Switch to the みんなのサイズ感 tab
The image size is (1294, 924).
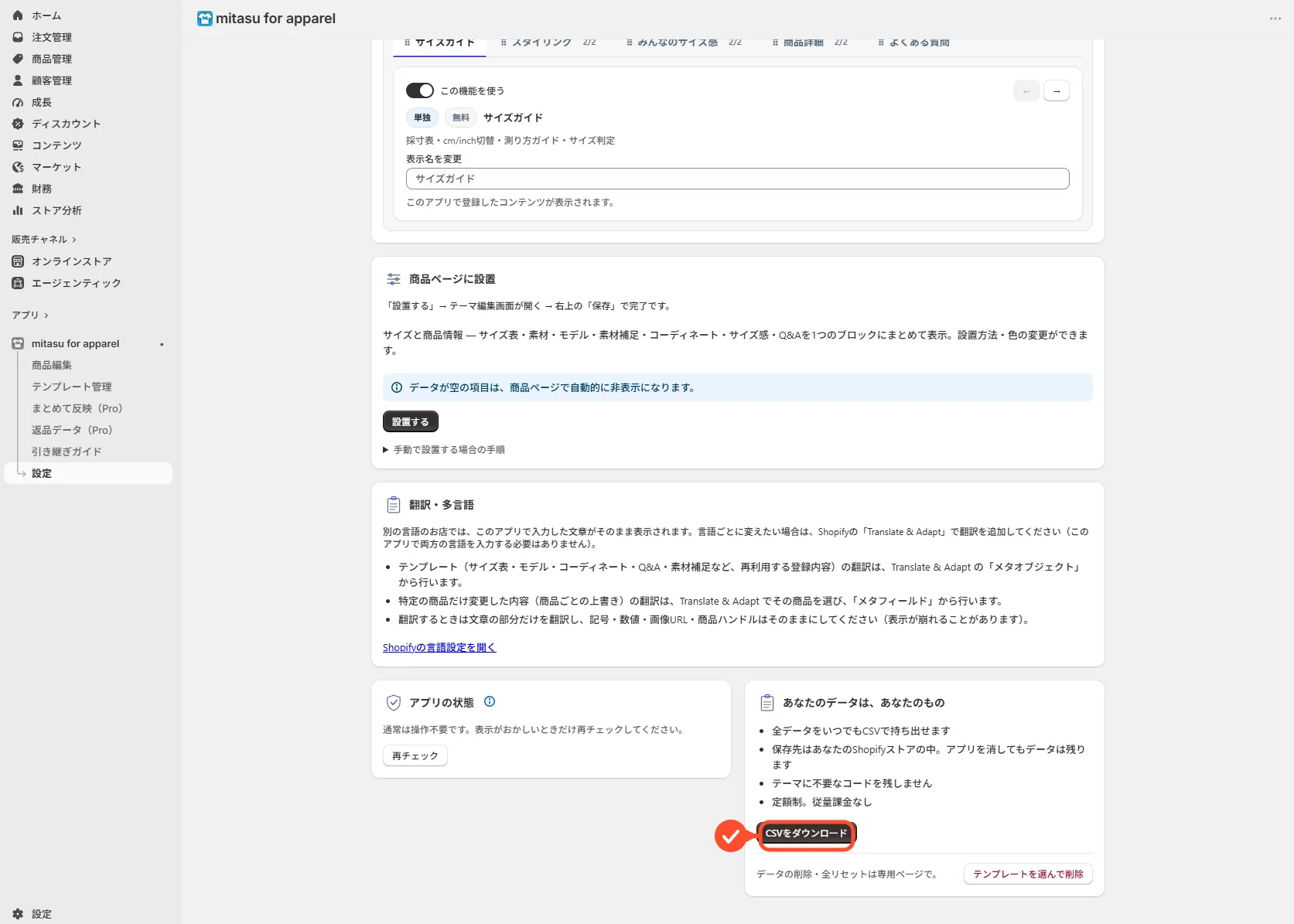coord(684,43)
